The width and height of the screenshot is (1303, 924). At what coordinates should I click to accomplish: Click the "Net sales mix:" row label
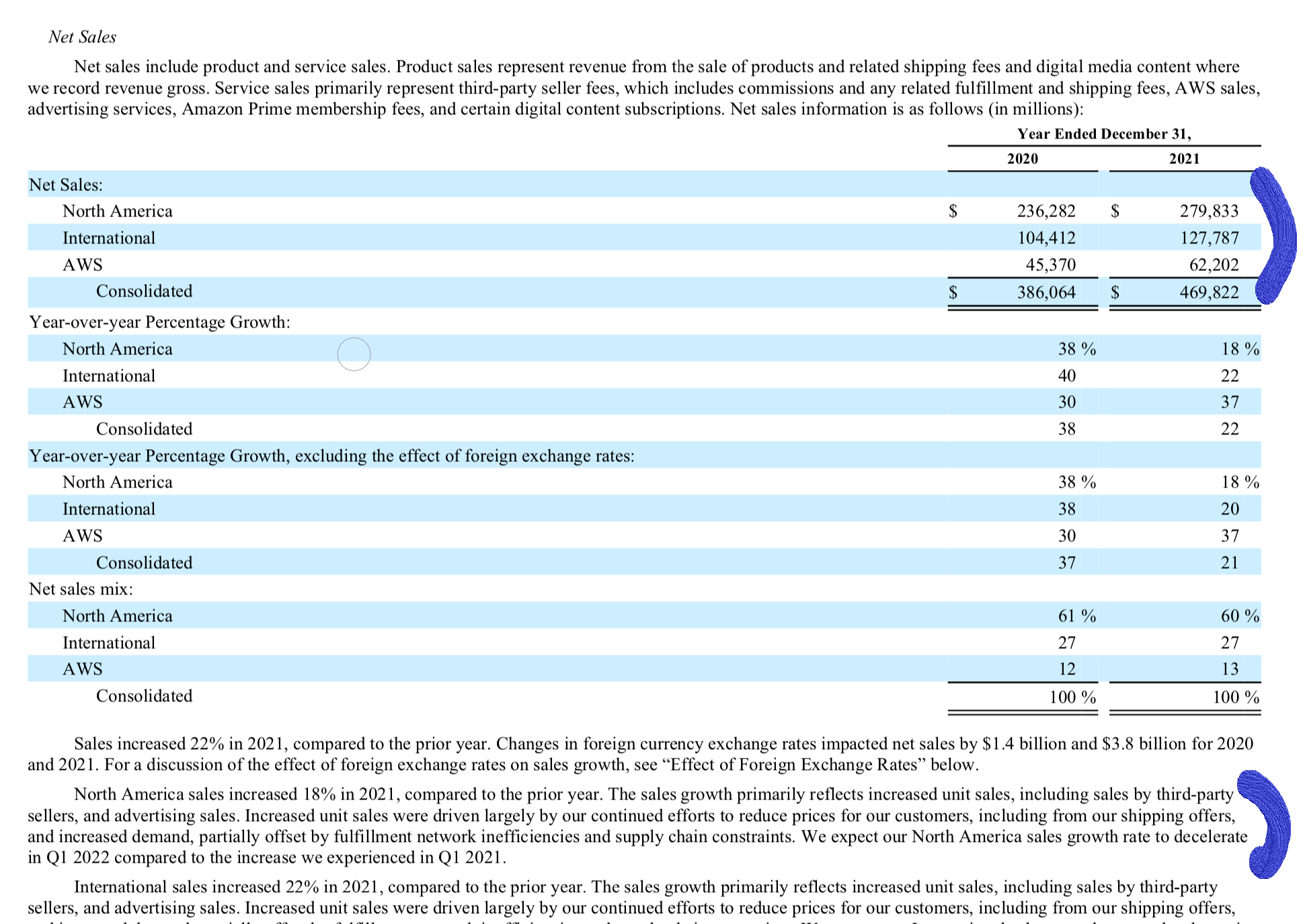pos(81,589)
